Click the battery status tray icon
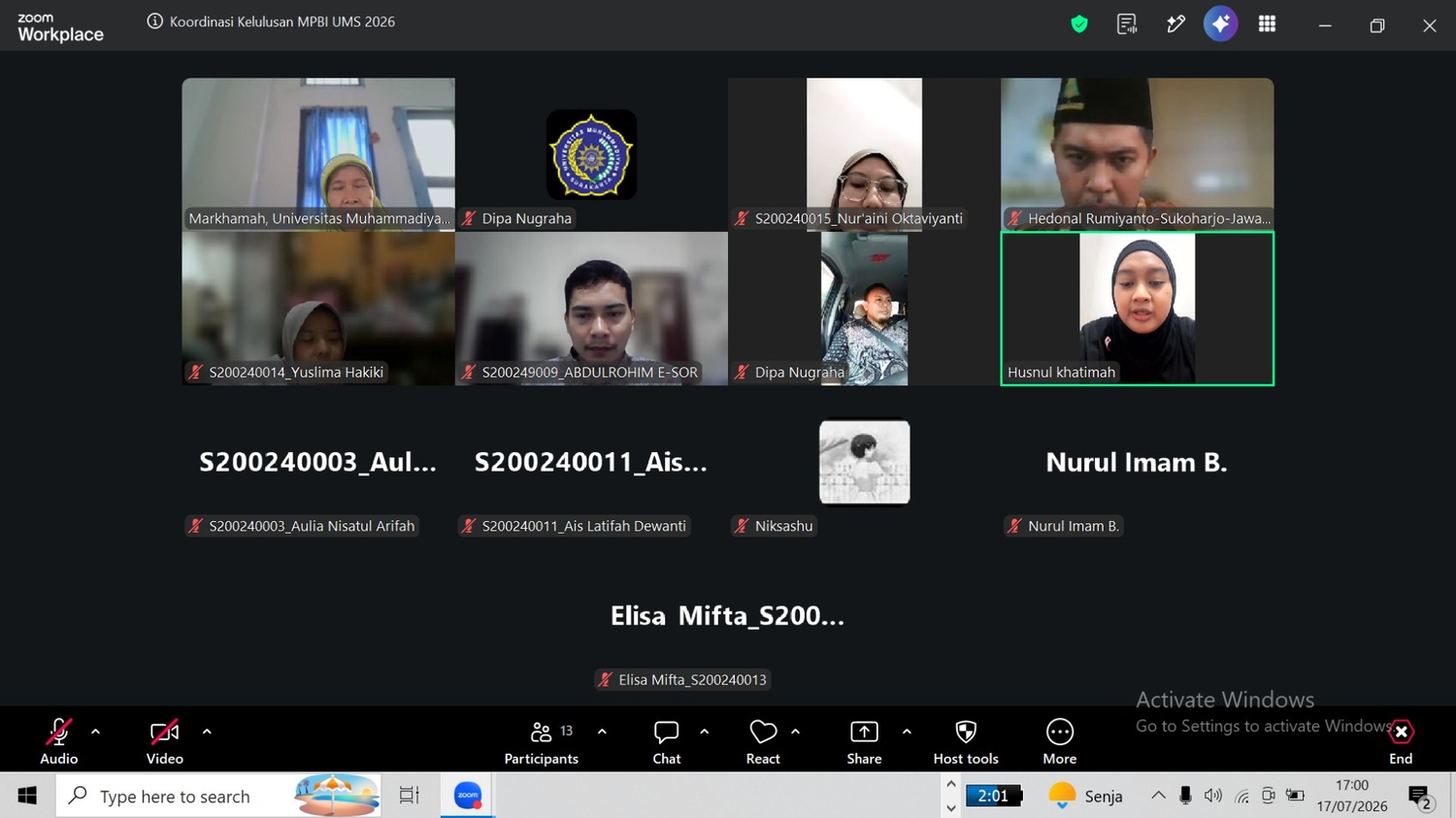The height and width of the screenshot is (818, 1456). click(x=1295, y=796)
